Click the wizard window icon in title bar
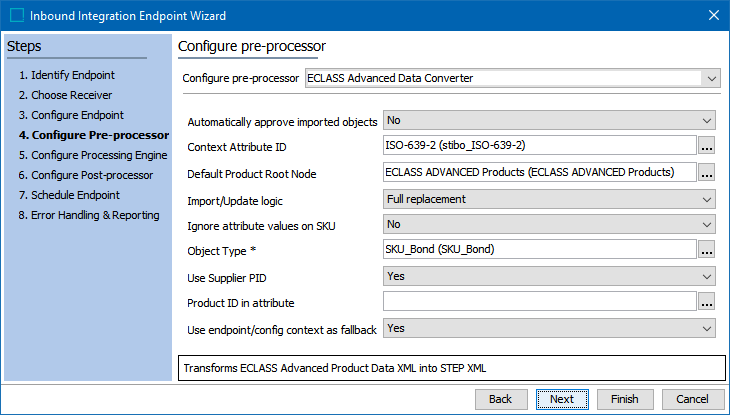730x415 pixels. (17, 15)
